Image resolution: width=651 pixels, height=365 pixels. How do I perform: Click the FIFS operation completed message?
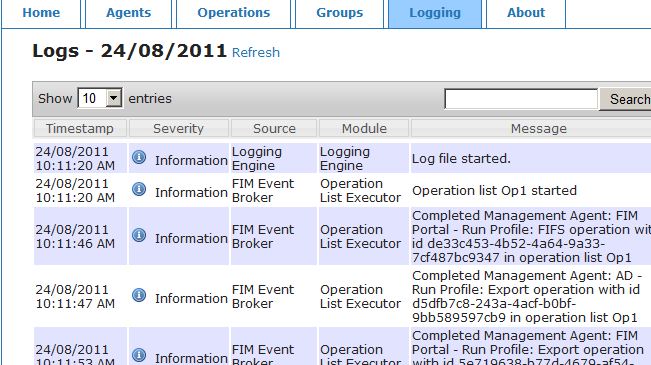point(531,236)
